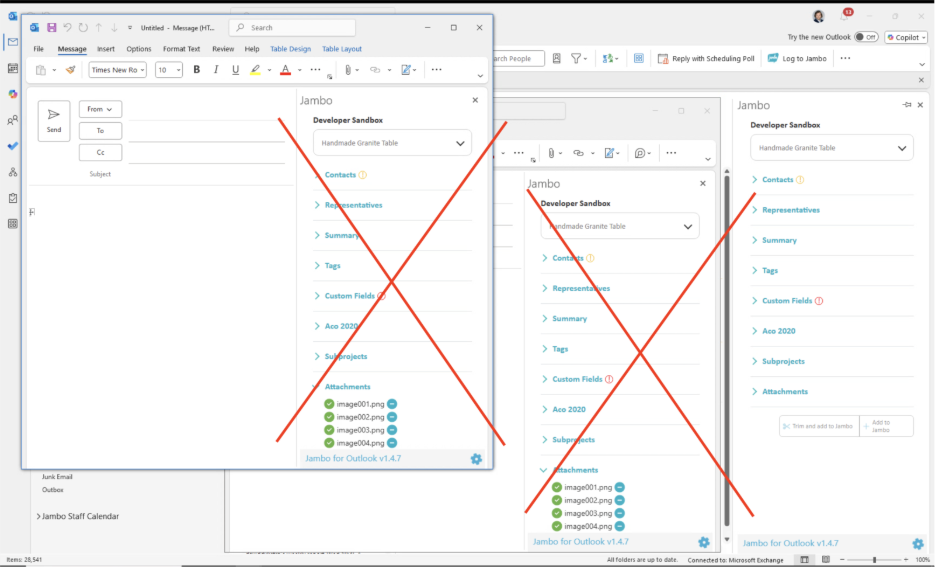The image size is (936, 567).
Task: Open the From dropdown in message
Action: pos(100,109)
